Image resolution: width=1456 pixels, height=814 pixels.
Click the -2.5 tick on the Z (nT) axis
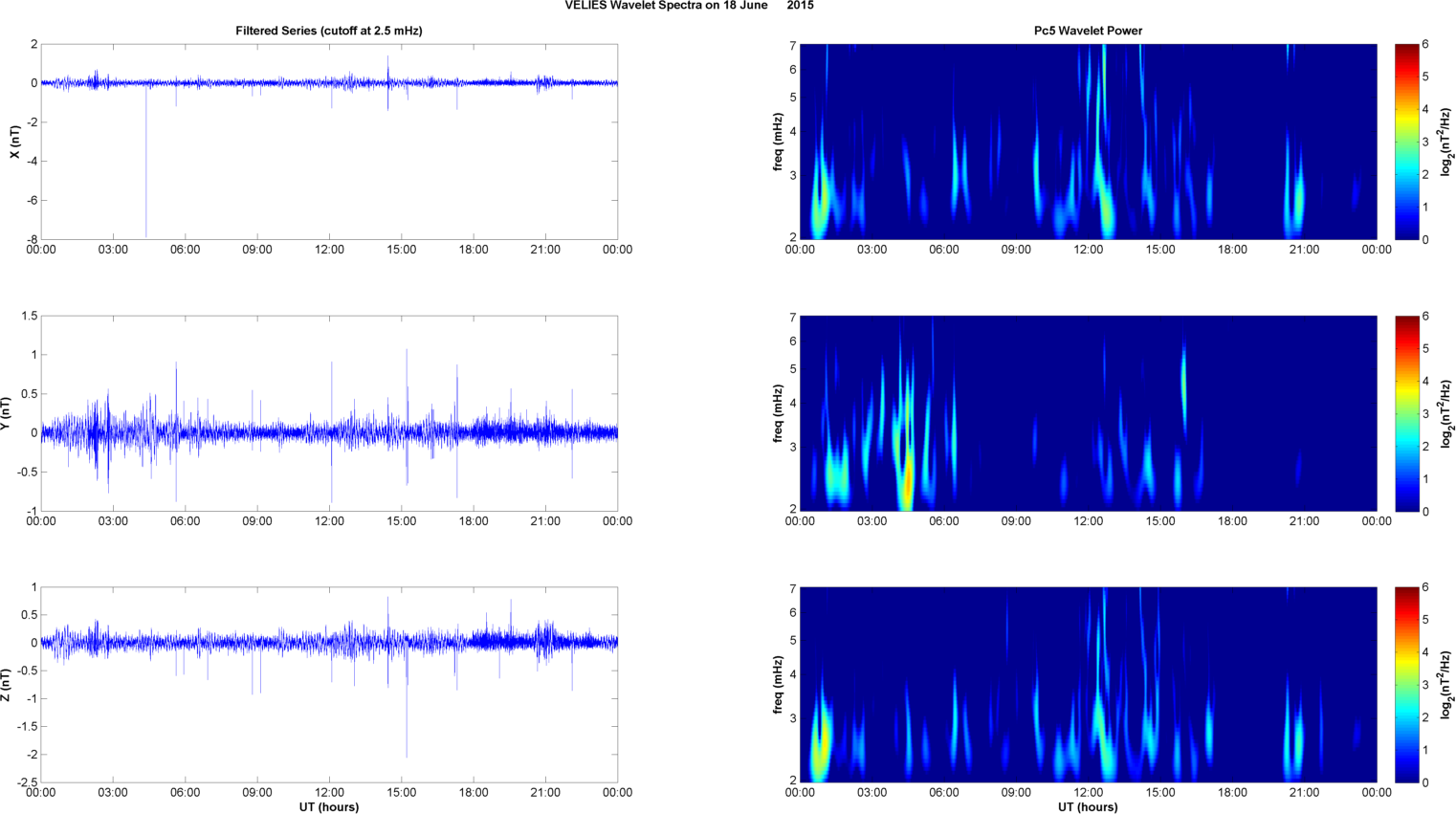pyautogui.click(x=27, y=782)
